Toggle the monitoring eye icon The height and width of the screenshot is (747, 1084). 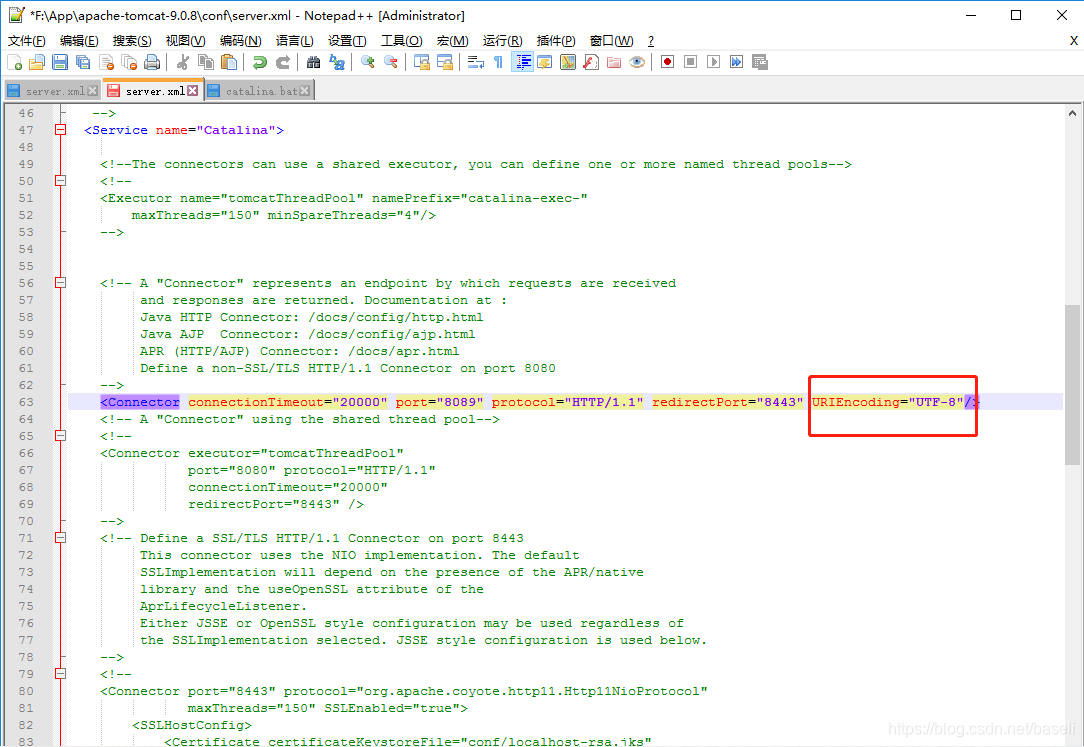pyautogui.click(x=637, y=63)
